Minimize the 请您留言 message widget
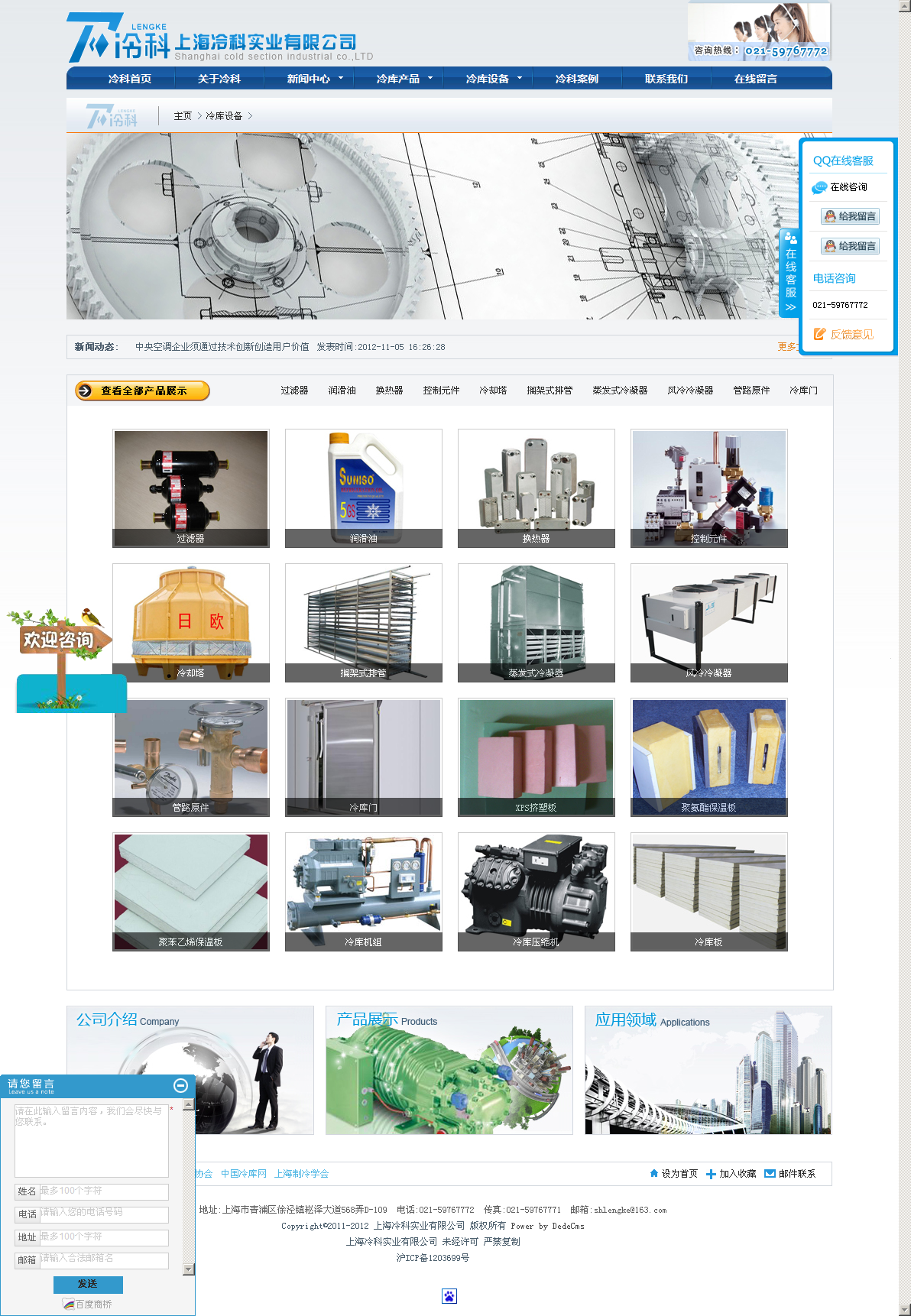 coord(181,1085)
